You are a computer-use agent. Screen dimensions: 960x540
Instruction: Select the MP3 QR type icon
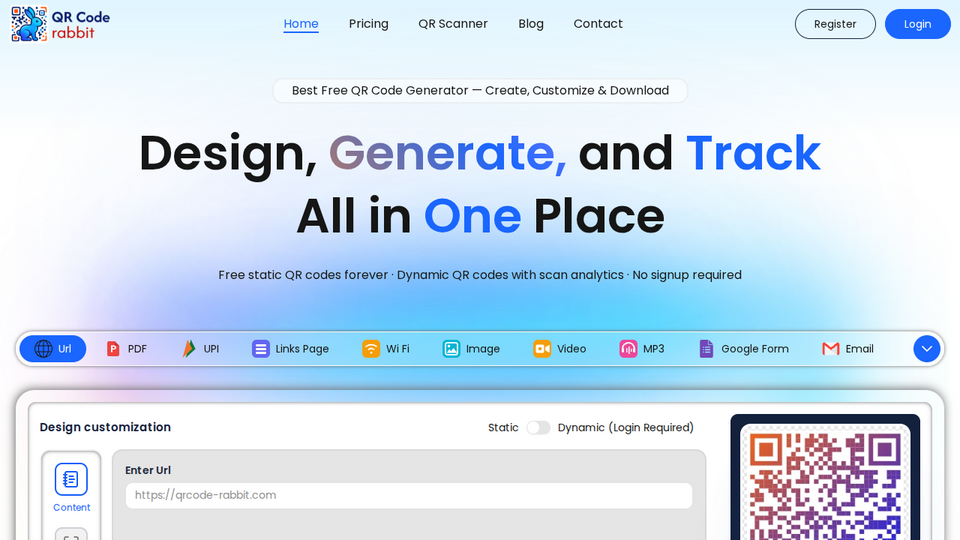tap(628, 349)
